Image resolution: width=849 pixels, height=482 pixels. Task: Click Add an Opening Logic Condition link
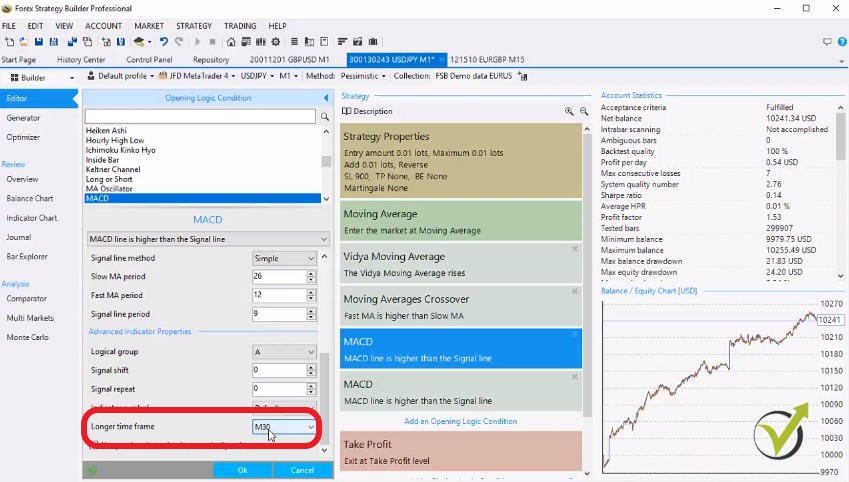(x=460, y=421)
